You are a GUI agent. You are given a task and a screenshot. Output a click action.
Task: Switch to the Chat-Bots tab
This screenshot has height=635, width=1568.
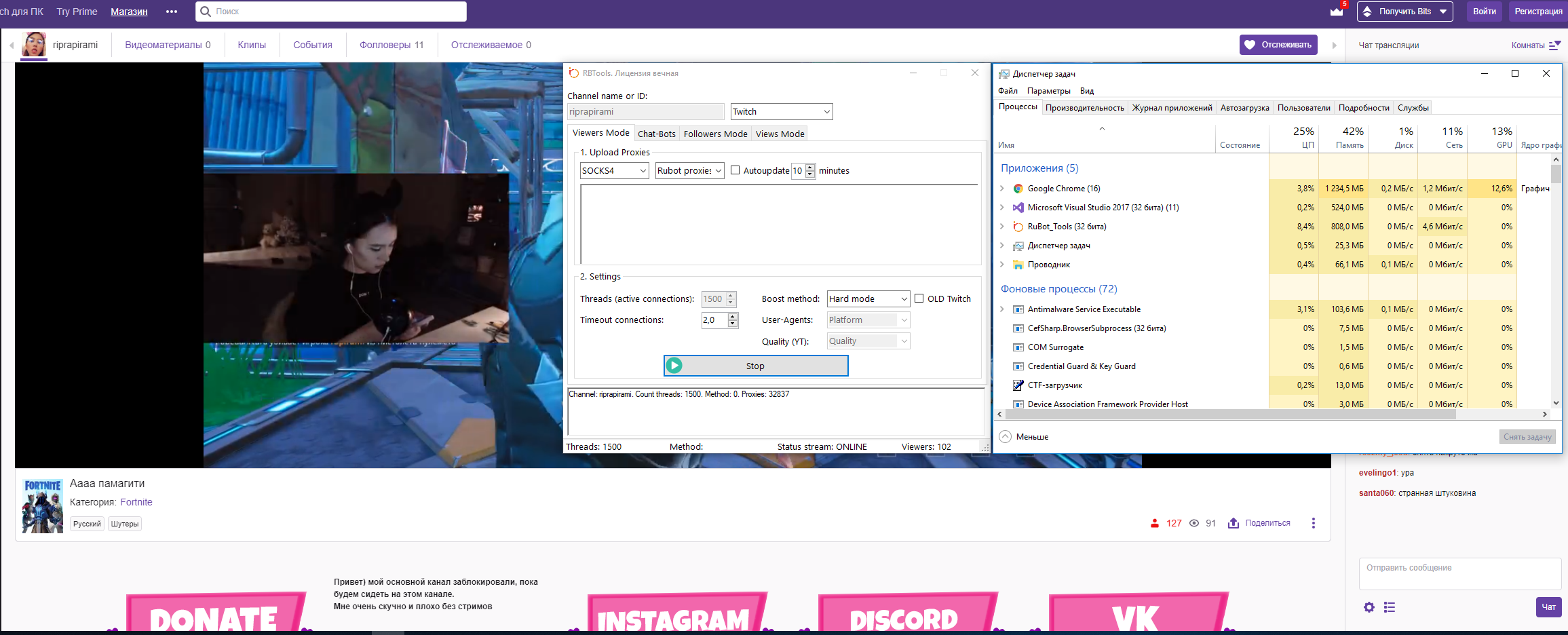tap(656, 134)
